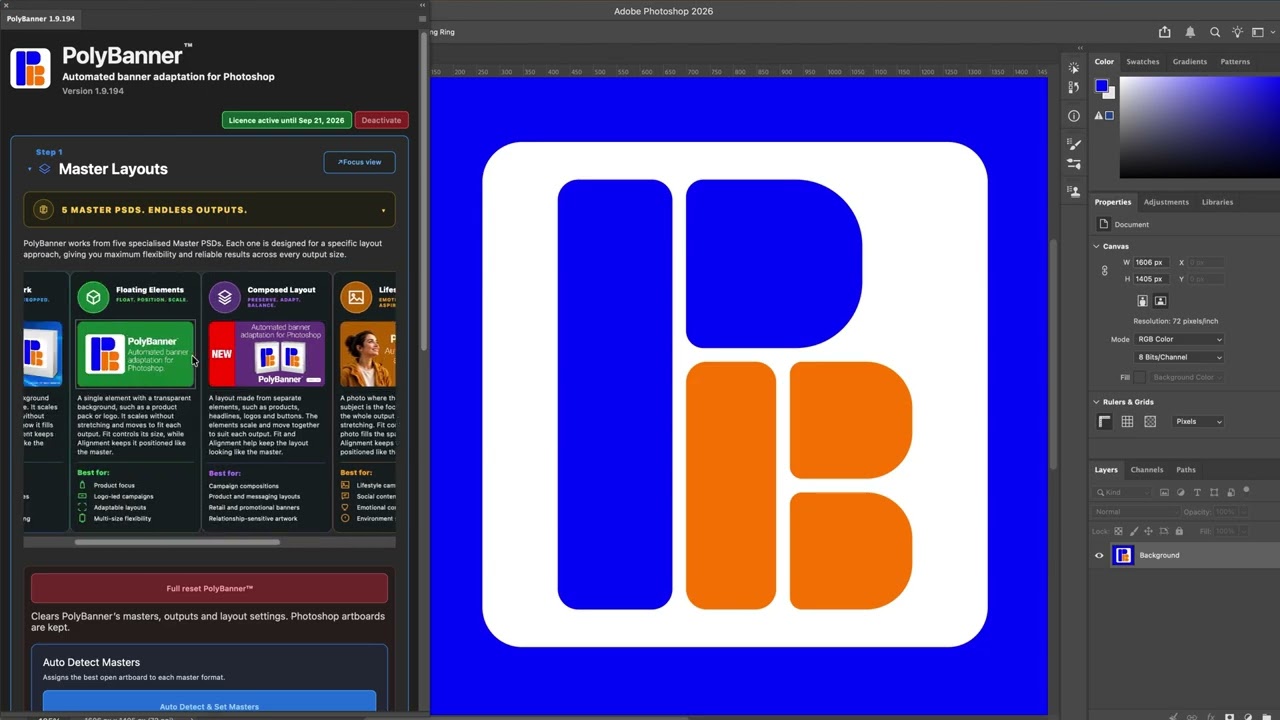Image resolution: width=1280 pixels, height=720 pixels.
Task: Click Auto Detect & Set Masters button
Action: 209,702
